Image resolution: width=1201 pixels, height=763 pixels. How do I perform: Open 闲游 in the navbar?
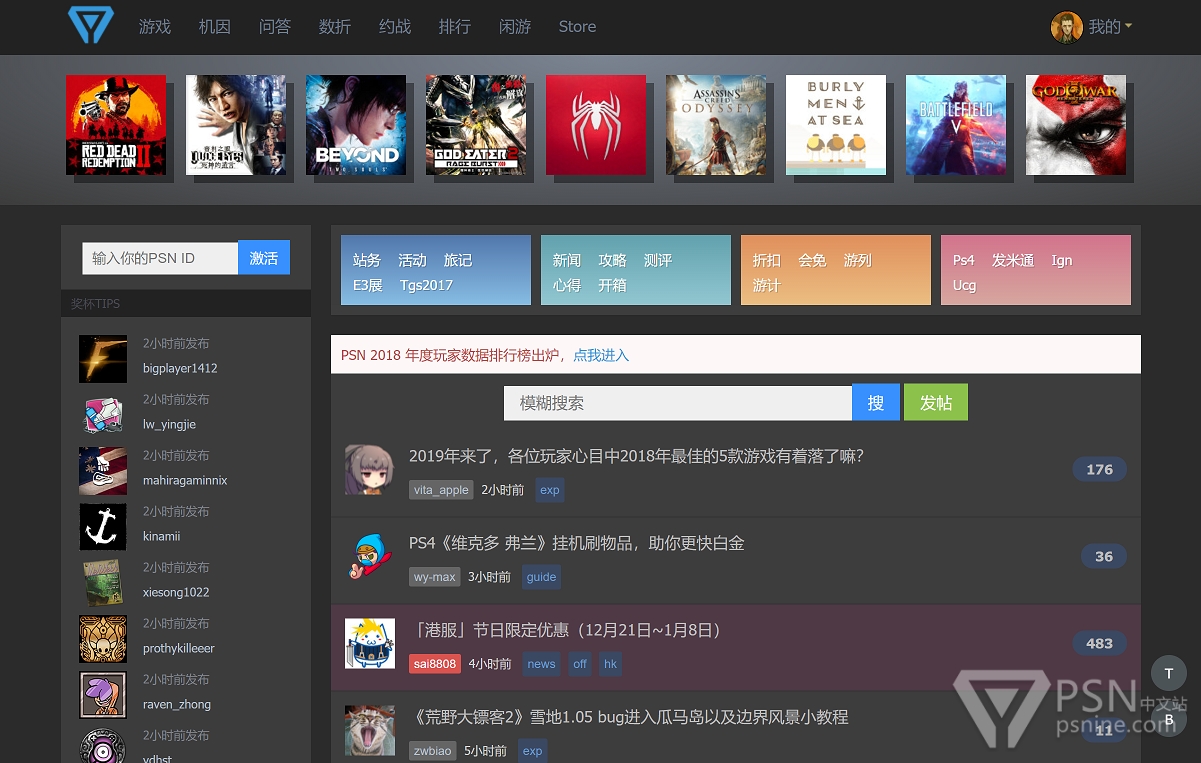tap(515, 27)
